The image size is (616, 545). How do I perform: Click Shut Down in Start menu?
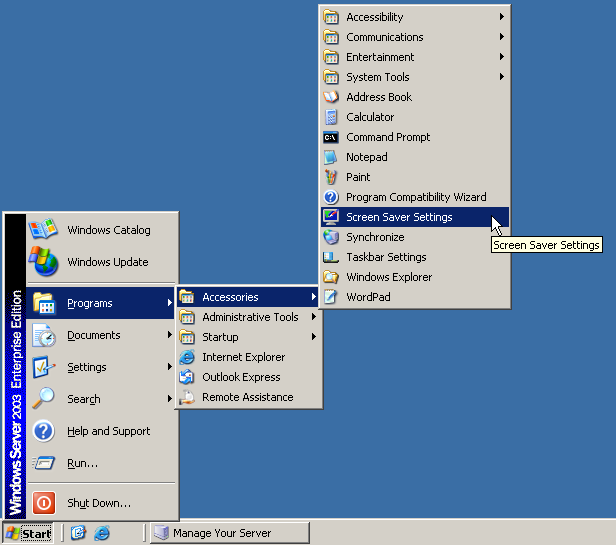click(98, 503)
